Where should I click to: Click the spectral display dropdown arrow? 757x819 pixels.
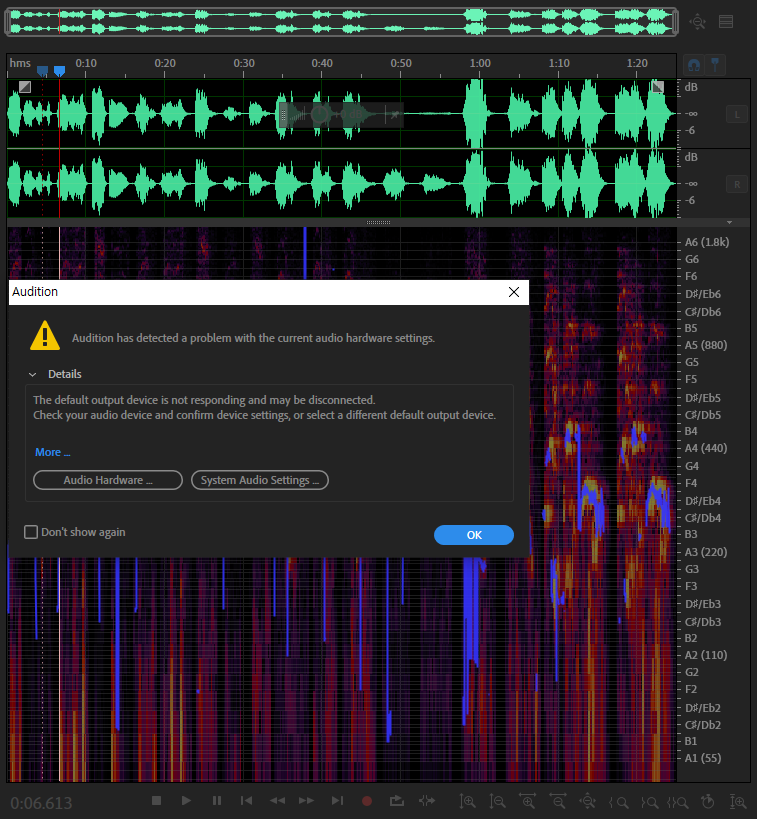click(x=729, y=223)
